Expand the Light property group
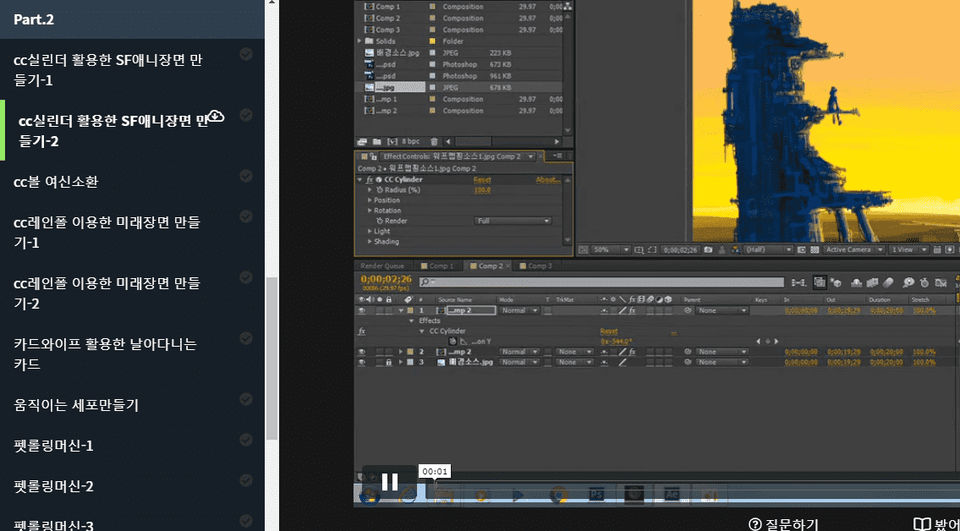 (x=370, y=232)
